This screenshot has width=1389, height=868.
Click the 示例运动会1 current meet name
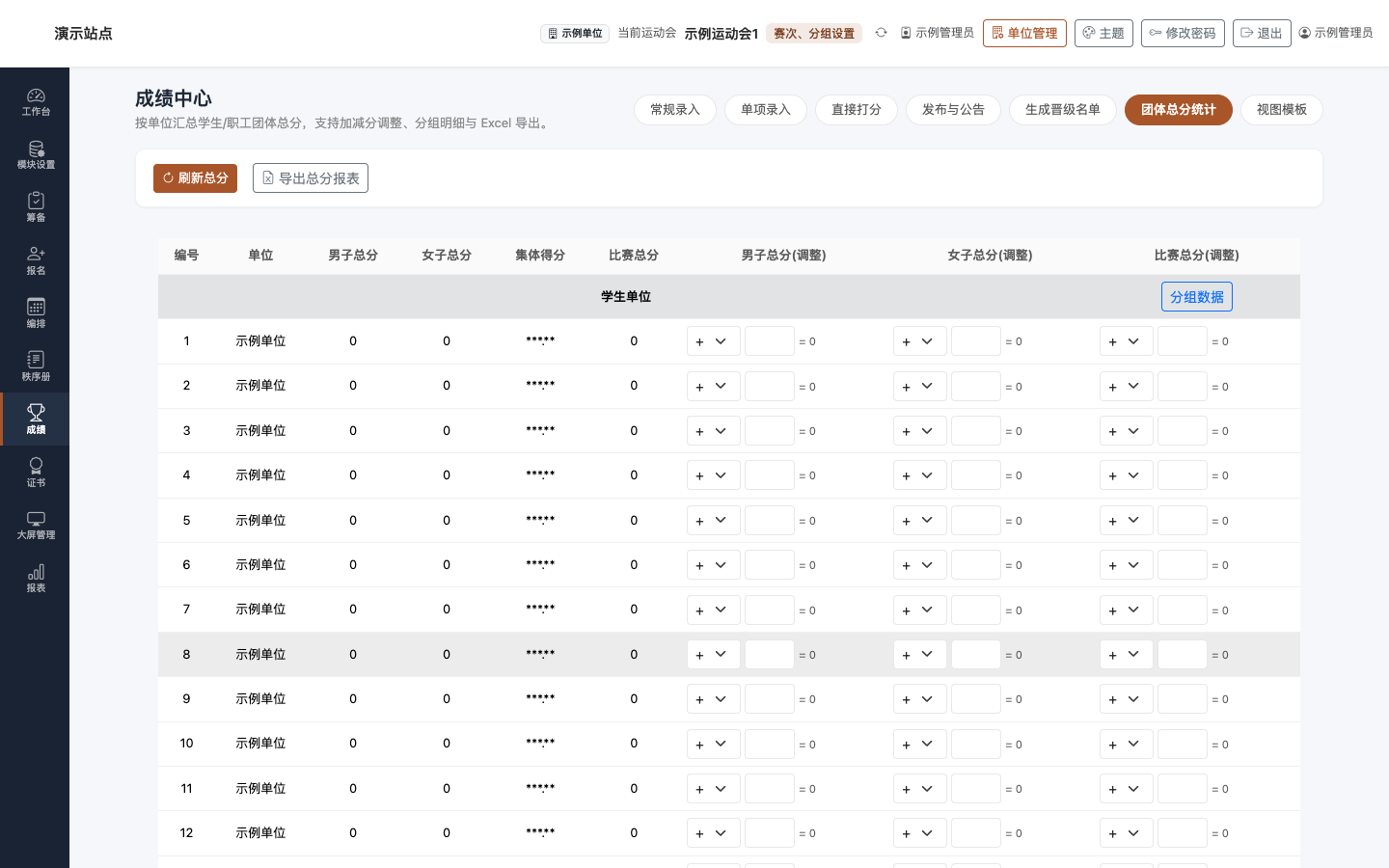pos(722,34)
